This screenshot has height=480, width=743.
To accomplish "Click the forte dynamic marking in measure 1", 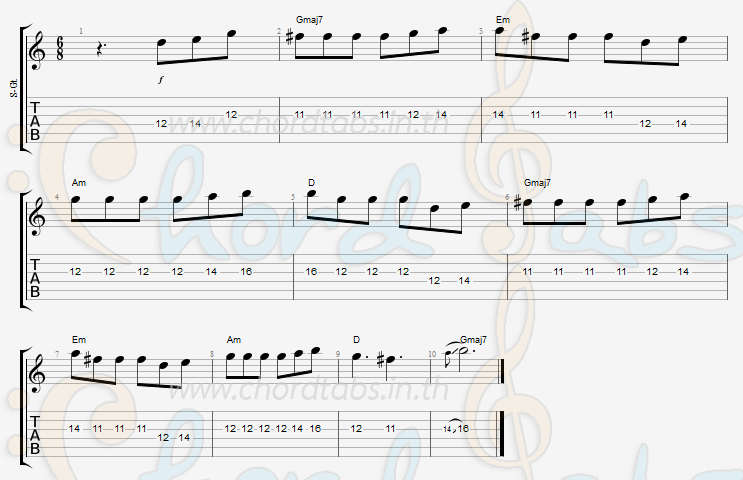I will (x=161, y=80).
